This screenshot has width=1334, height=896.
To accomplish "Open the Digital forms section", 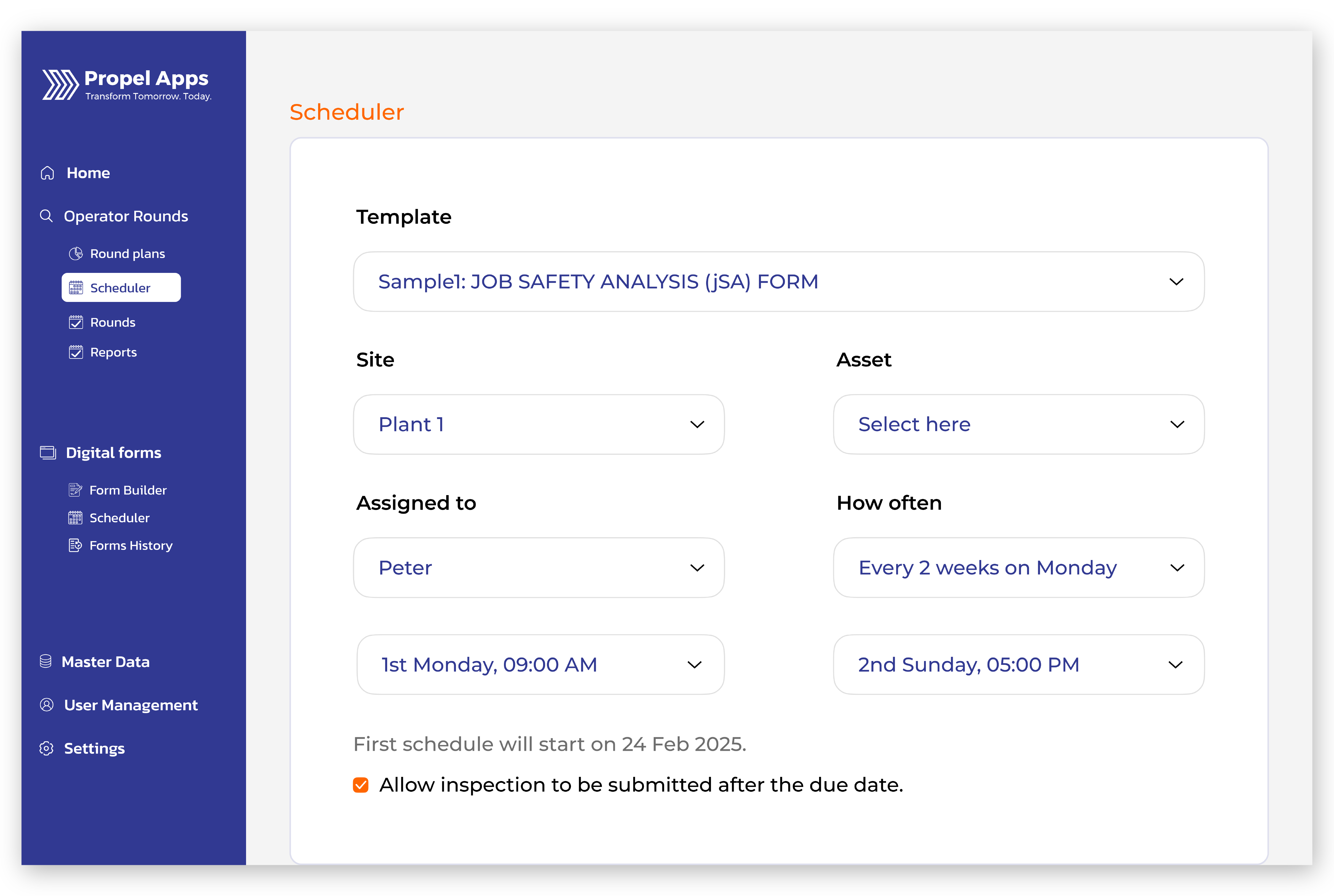I will pos(113,452).
